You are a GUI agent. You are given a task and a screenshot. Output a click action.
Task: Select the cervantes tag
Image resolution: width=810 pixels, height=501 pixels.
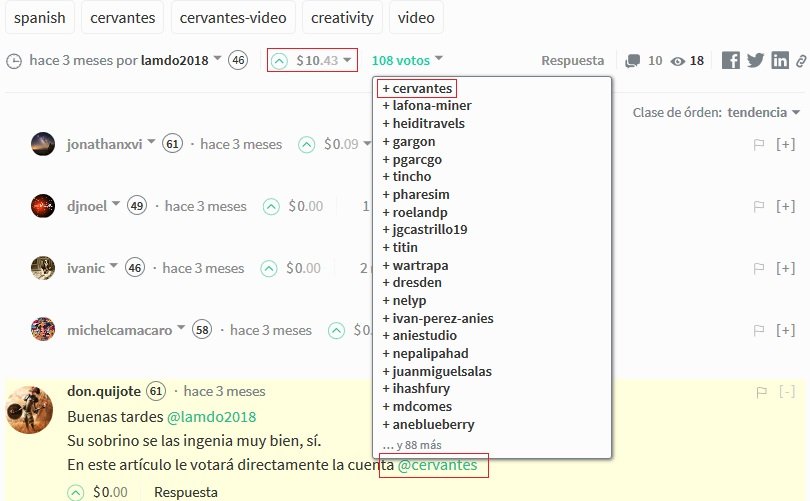tap(122, 18)
